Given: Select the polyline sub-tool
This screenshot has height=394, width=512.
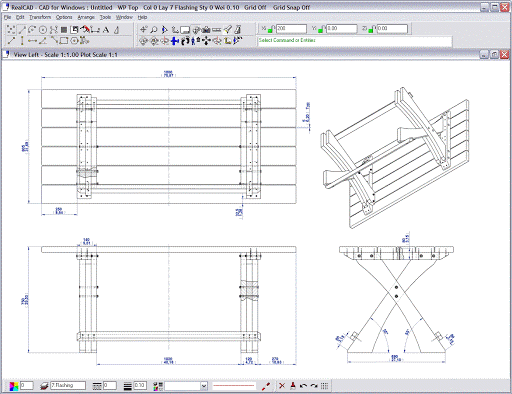Looking at the screenshot, I should (54, 41).
